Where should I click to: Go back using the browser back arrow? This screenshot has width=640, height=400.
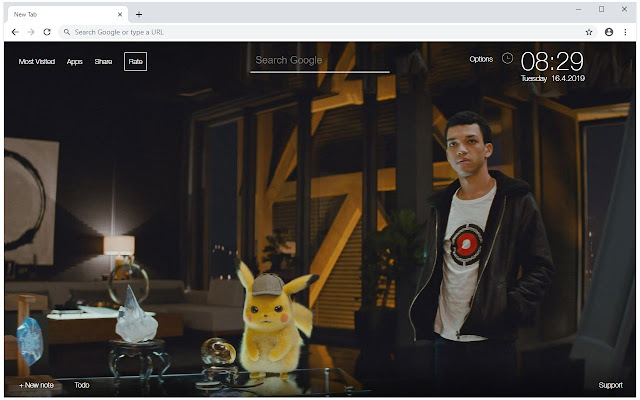(15, 32)
